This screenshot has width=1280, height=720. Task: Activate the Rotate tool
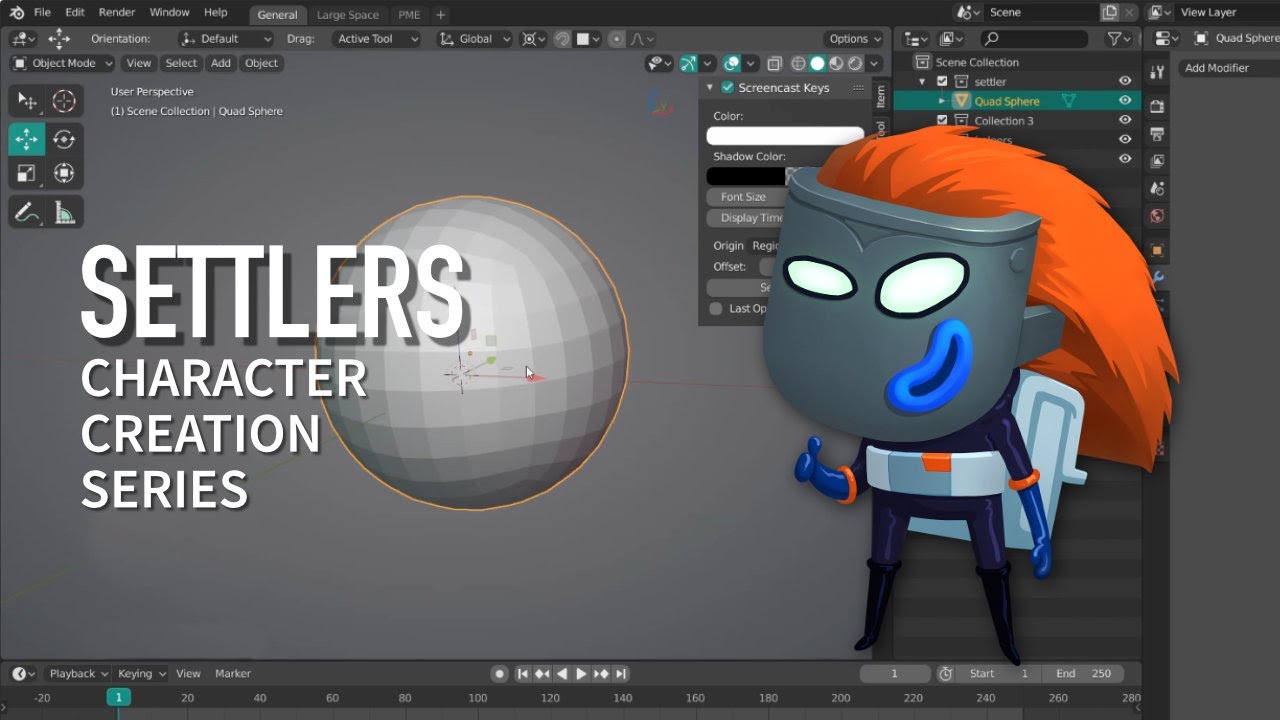pos(64,139)
